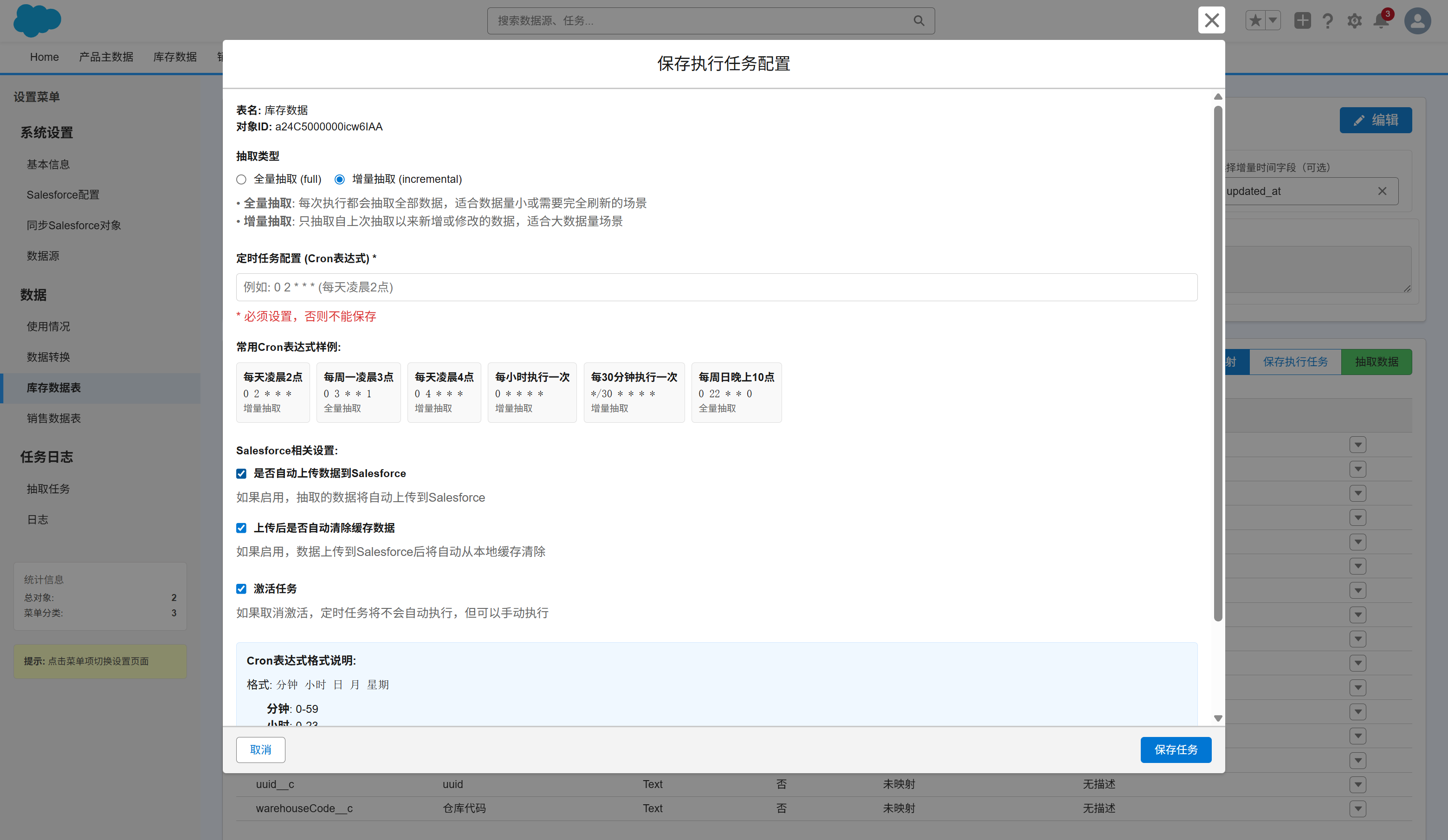Click the user avatar icon
The height and width of the screenshot is (840, 1448).
click(x=1417, y=21)
